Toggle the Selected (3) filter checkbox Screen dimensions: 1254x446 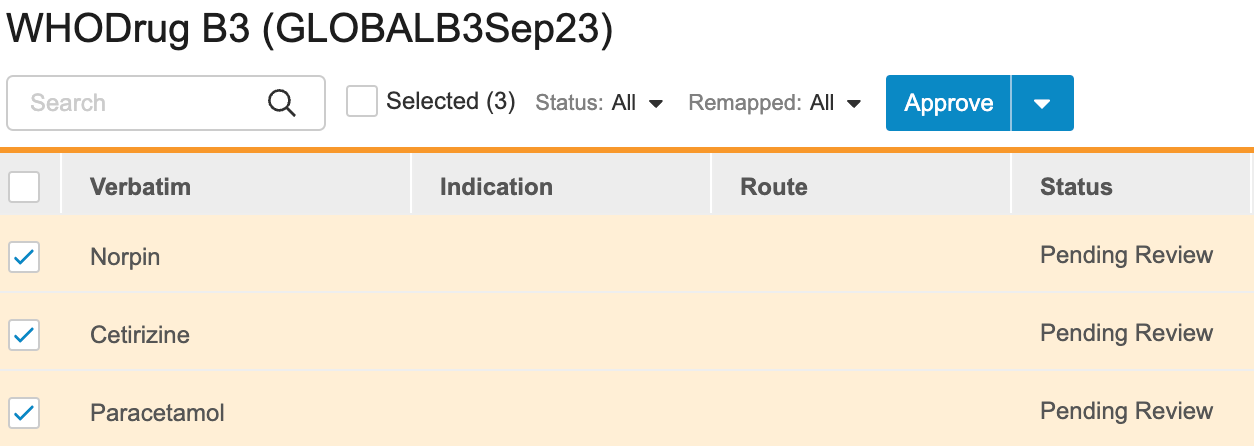click(x=362, y=102)
